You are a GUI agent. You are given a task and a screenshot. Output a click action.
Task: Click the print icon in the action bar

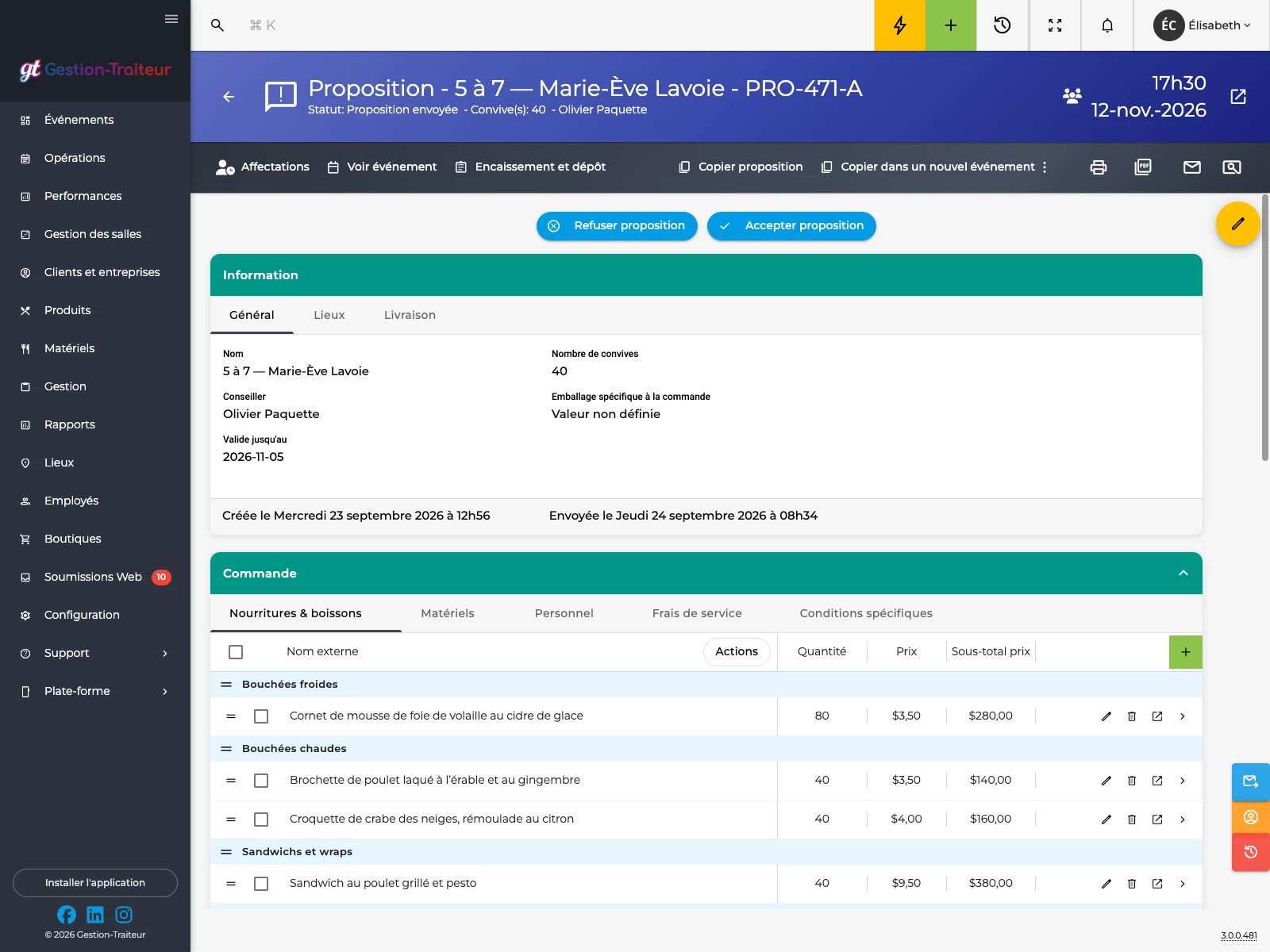[1099, 167]
